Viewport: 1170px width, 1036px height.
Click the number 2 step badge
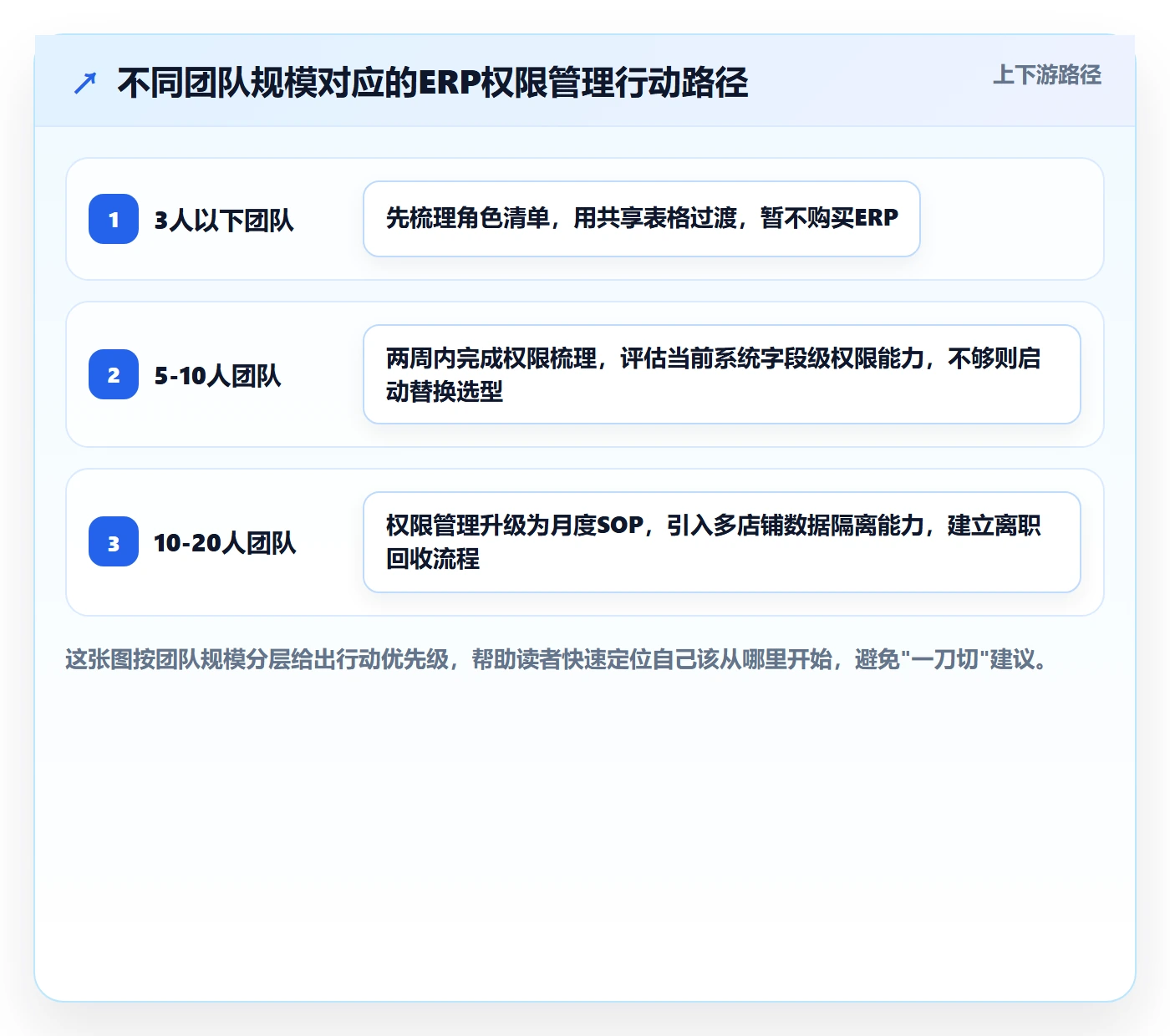coord(114,374)
